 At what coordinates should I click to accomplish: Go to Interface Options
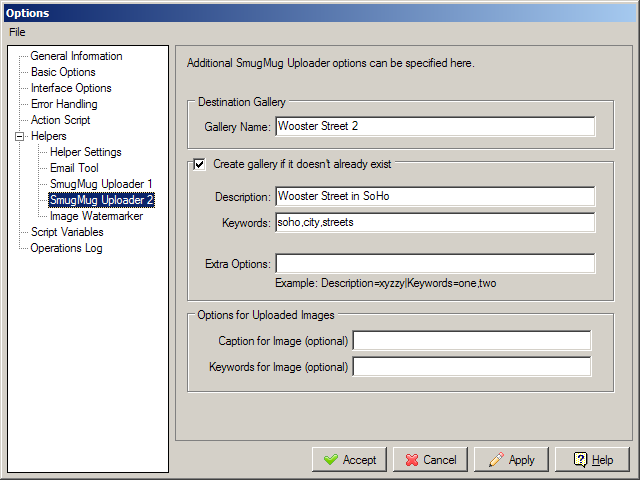pyautogui.click(x=71, y=88)
